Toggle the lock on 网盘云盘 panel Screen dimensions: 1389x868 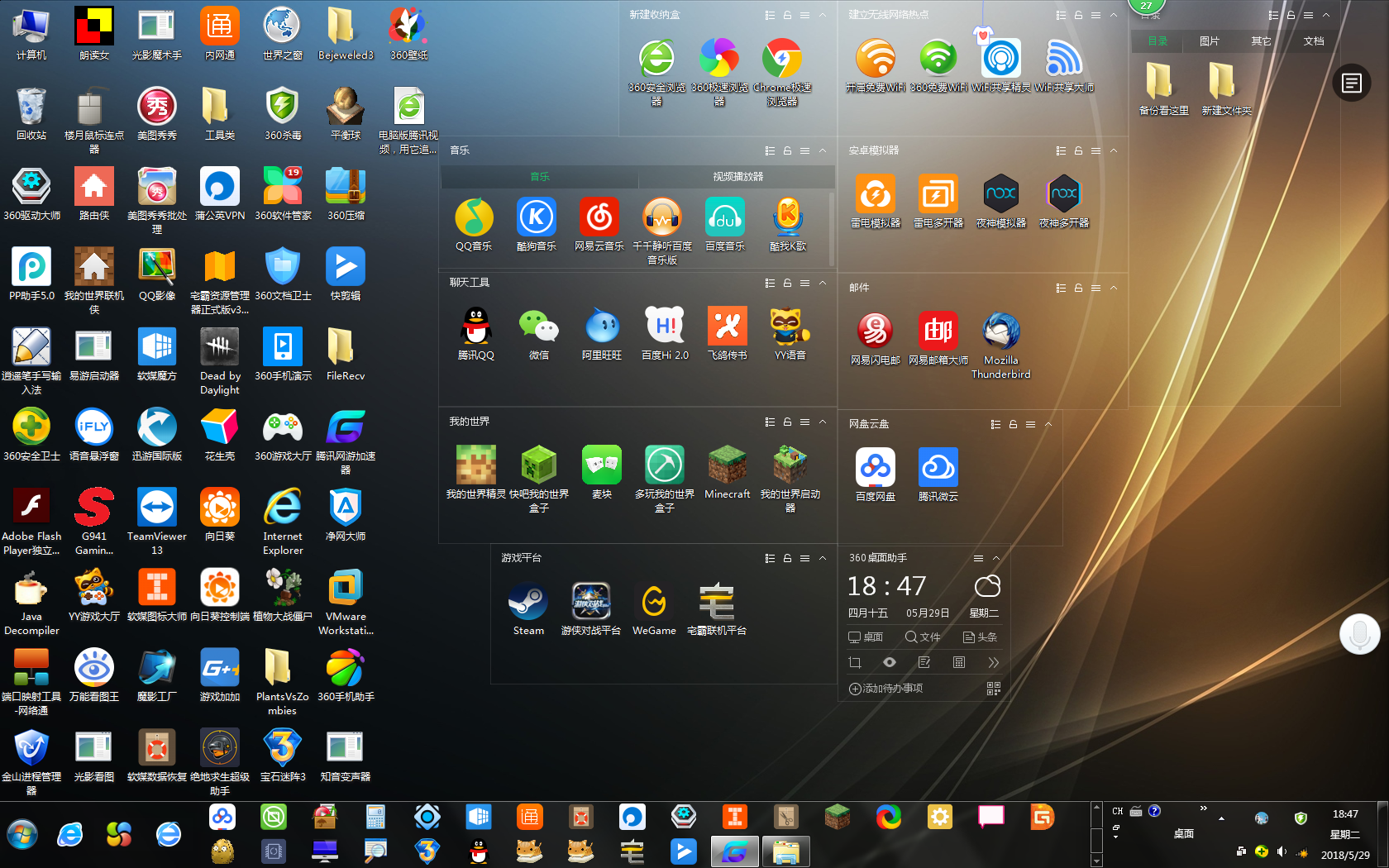coord(1013,424)
